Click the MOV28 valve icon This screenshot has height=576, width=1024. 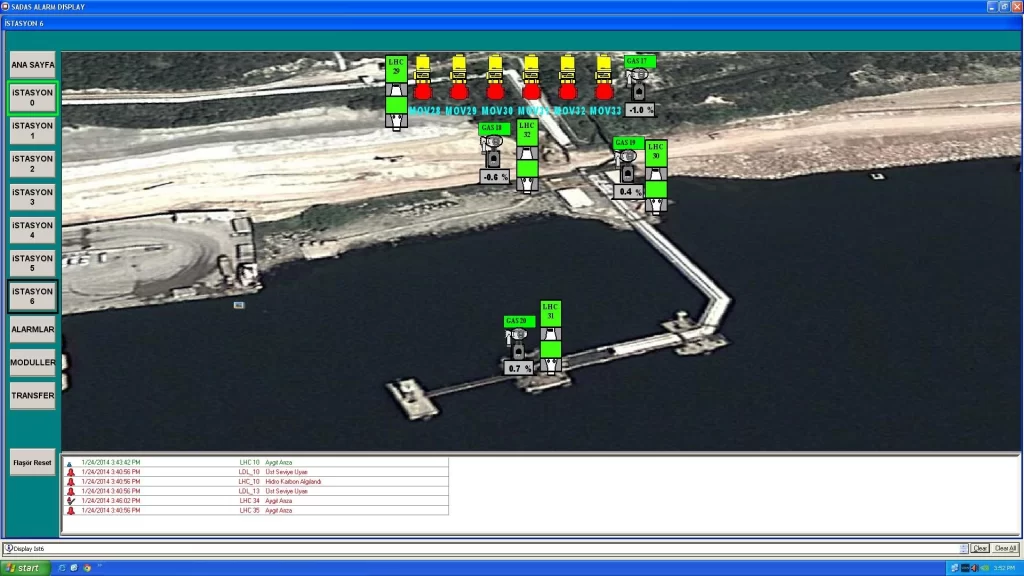coord(423,79)
